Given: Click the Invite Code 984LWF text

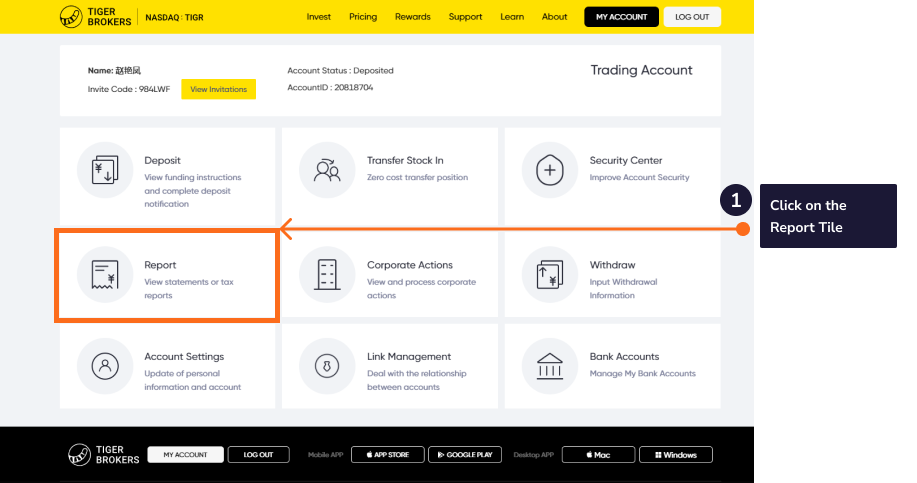Looking at the screenshot, I should (129, 89).
